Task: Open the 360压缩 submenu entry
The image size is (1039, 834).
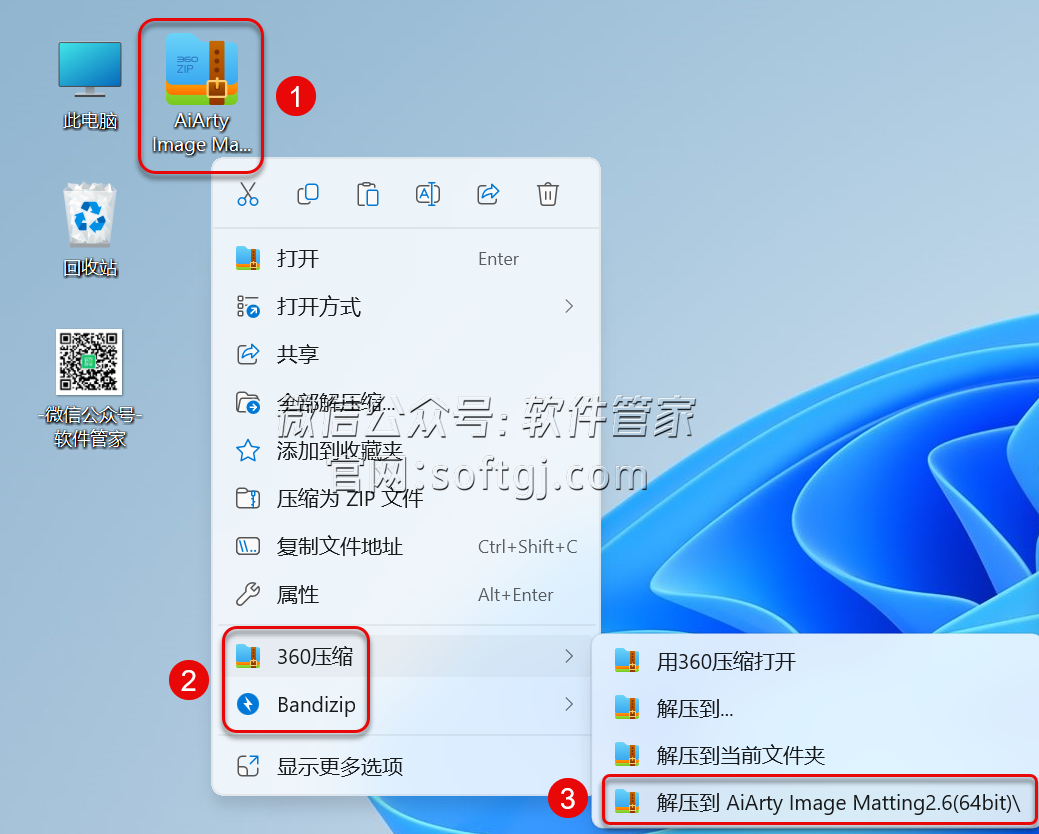Action: (406, 656)
